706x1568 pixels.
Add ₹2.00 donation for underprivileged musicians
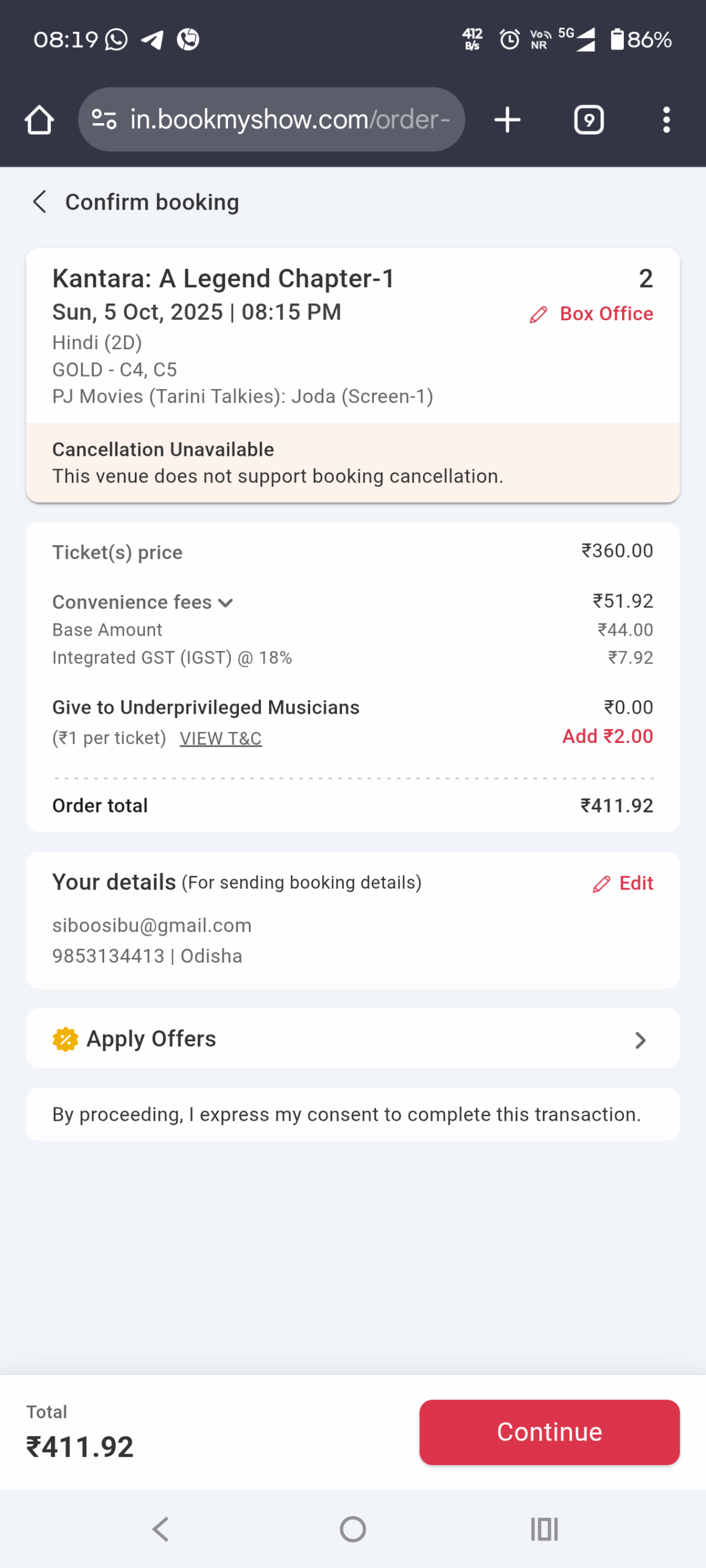(x=607, y=736)
